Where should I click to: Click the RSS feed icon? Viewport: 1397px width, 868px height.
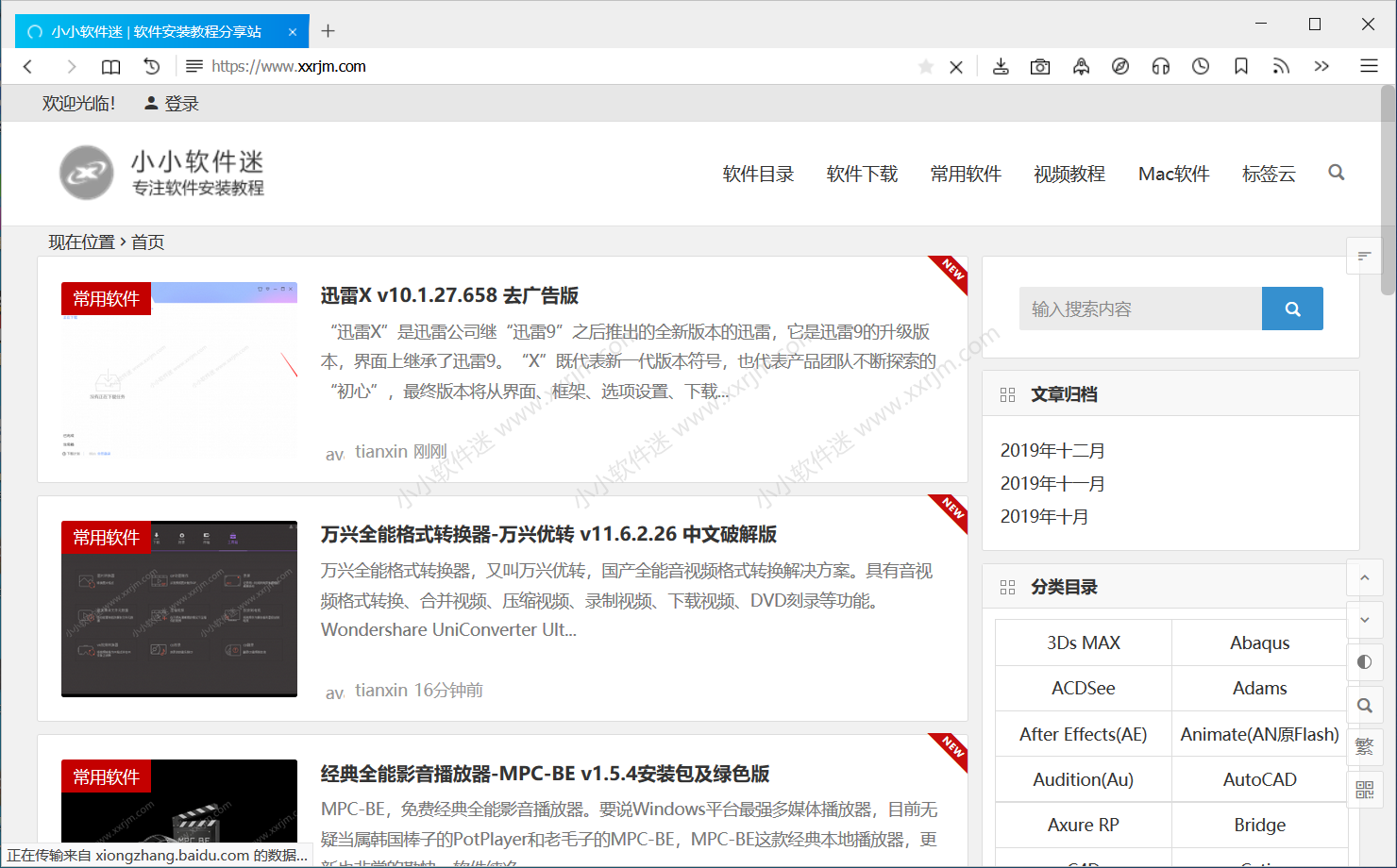[1281, 66]
